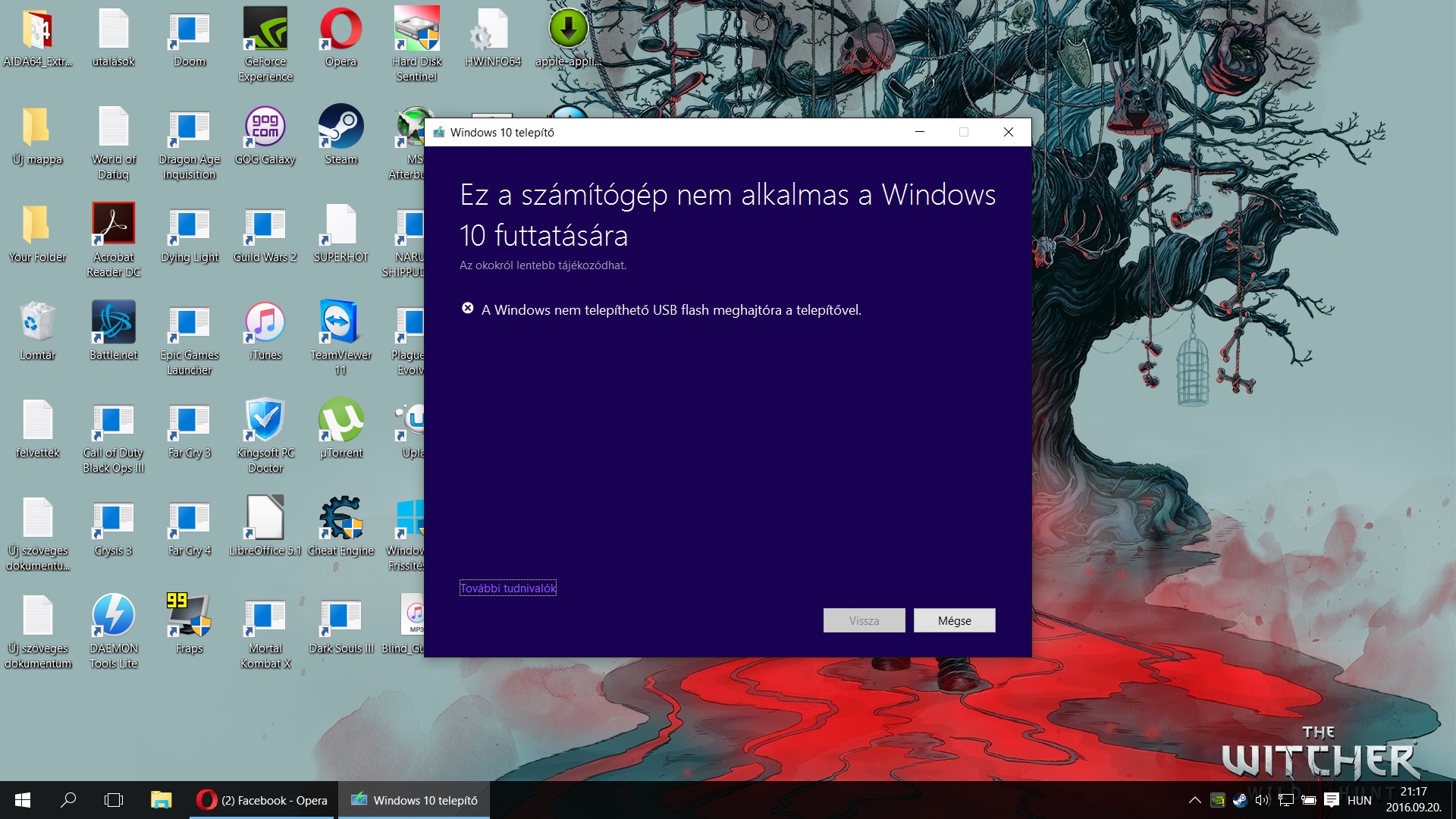Open DAEMON Tools Lite desktop icon
1456x819 pixels.
pyautogui.click(x=114, y=631)
